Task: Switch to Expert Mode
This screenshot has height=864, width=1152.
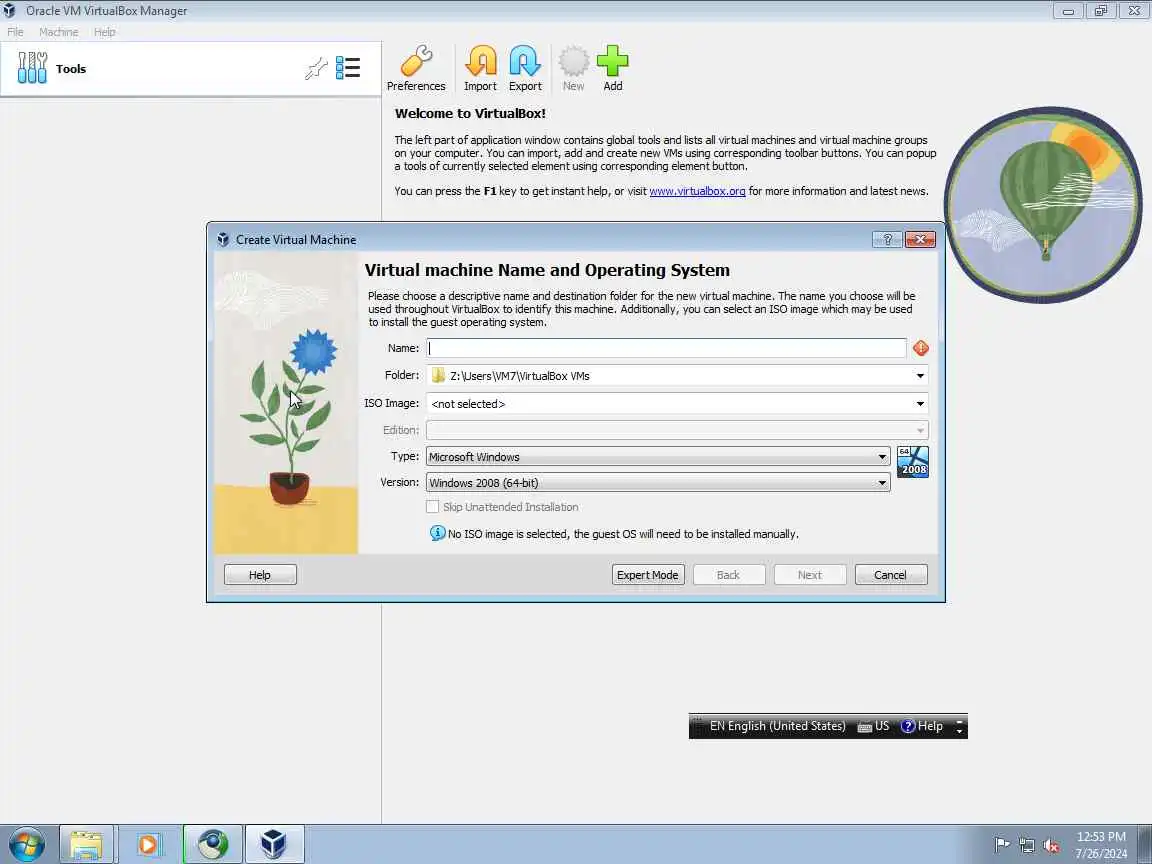Action: pyautogui.click(x=648, y=575)
